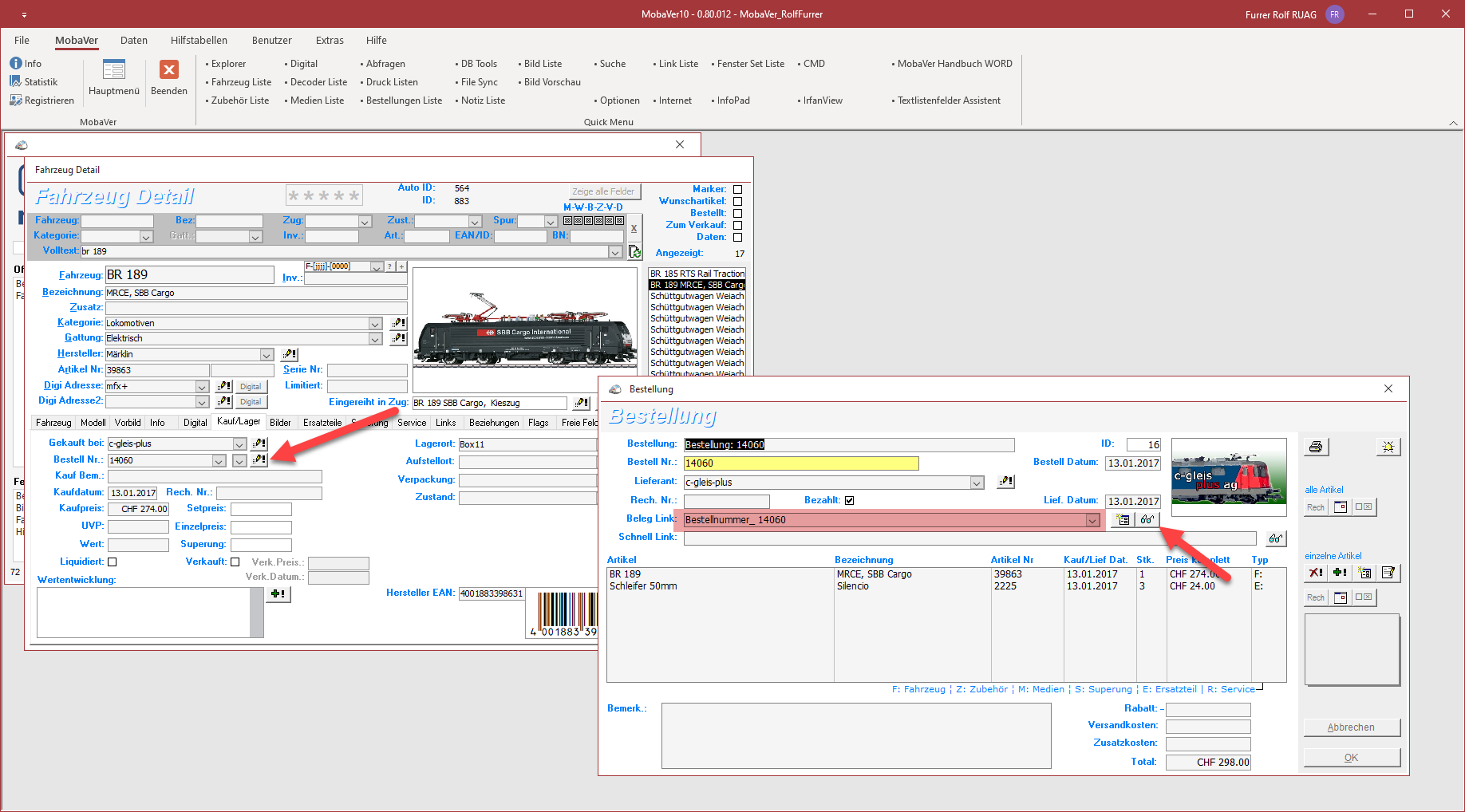Click the Bemerk. text area in Bestellung
Viewport: 1465px width, 812px height.
click(x=856, y=735)
